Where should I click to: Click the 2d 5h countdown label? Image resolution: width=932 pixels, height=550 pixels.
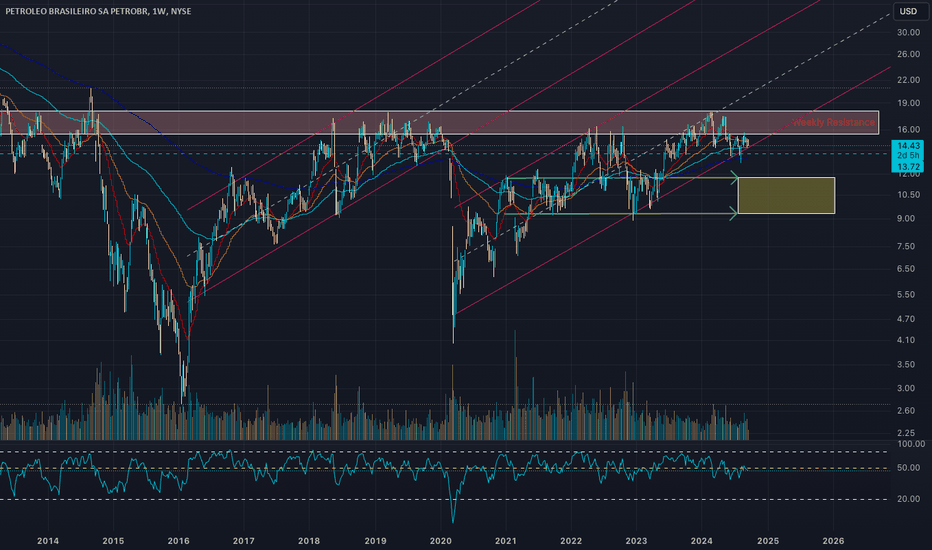909,156
